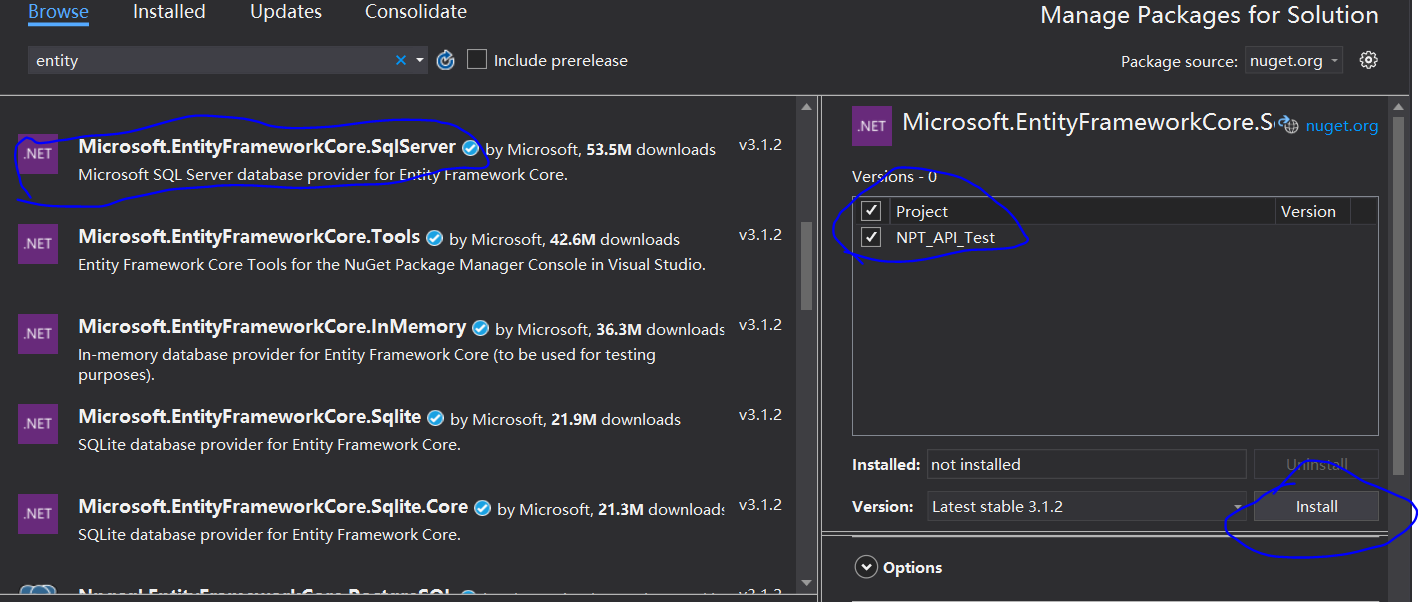
Task: Open the nuget.org link
Action: point(1342,126)
